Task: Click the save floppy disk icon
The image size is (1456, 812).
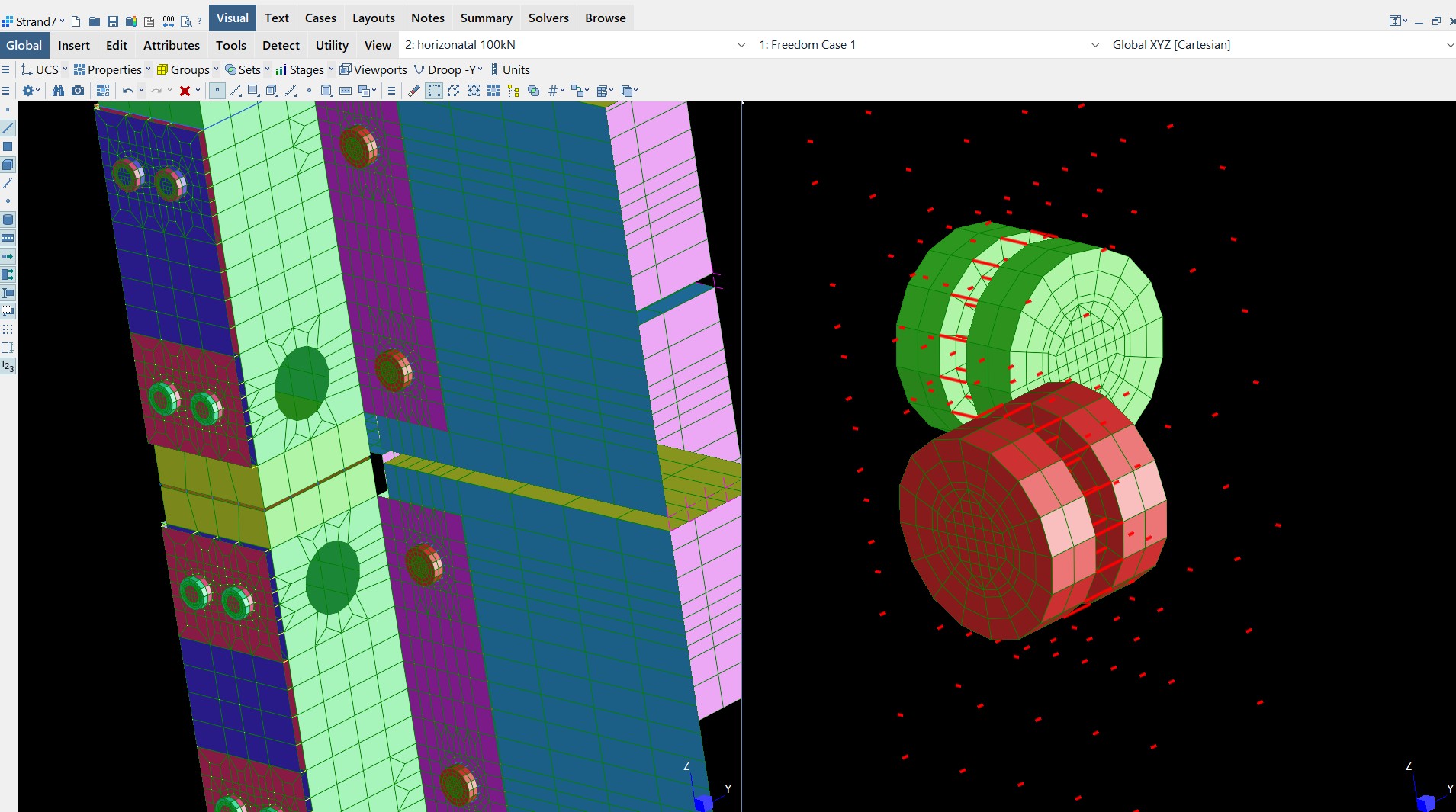Action: click(x=112, y=21)
